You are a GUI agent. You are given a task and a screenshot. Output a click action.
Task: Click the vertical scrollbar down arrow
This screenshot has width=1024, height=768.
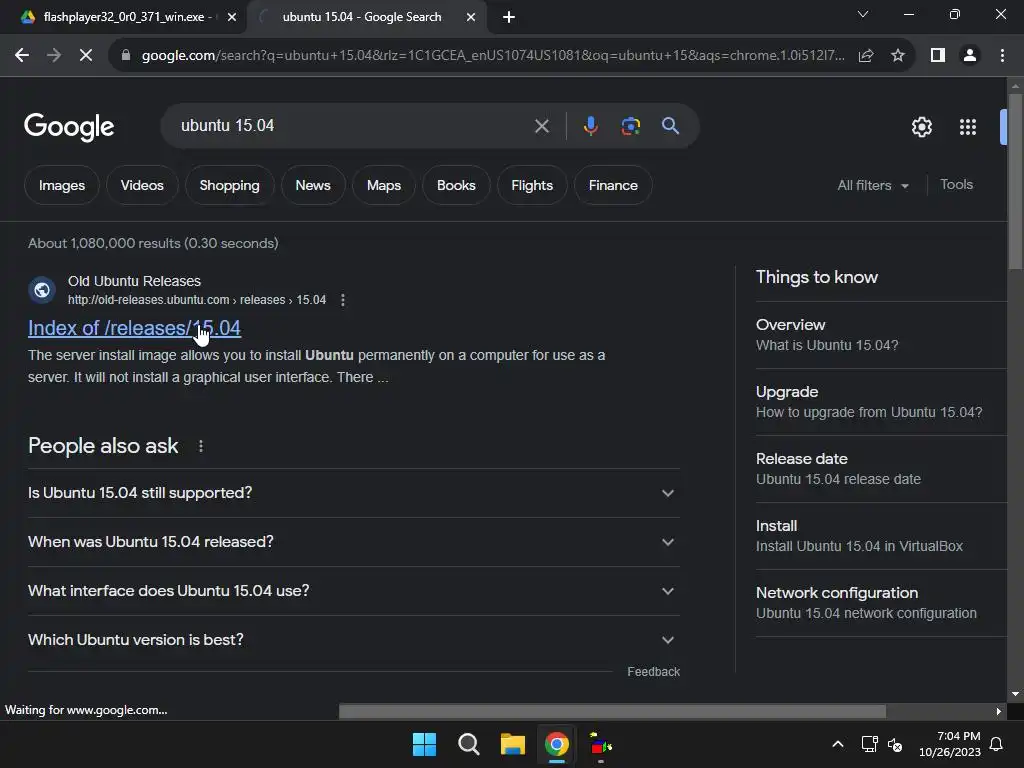pyautogui.click(x=1015, y=694)
